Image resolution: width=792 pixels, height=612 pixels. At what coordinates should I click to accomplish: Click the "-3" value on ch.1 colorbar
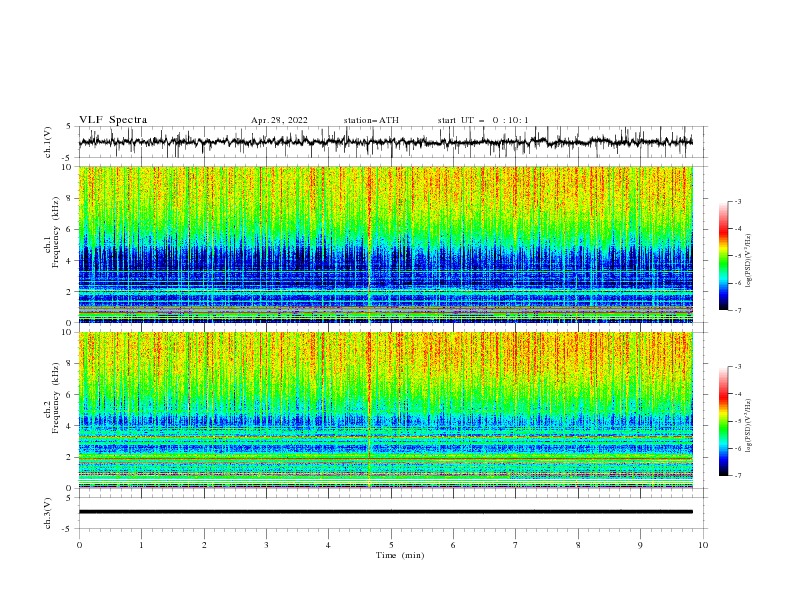(x=737, y=201)
